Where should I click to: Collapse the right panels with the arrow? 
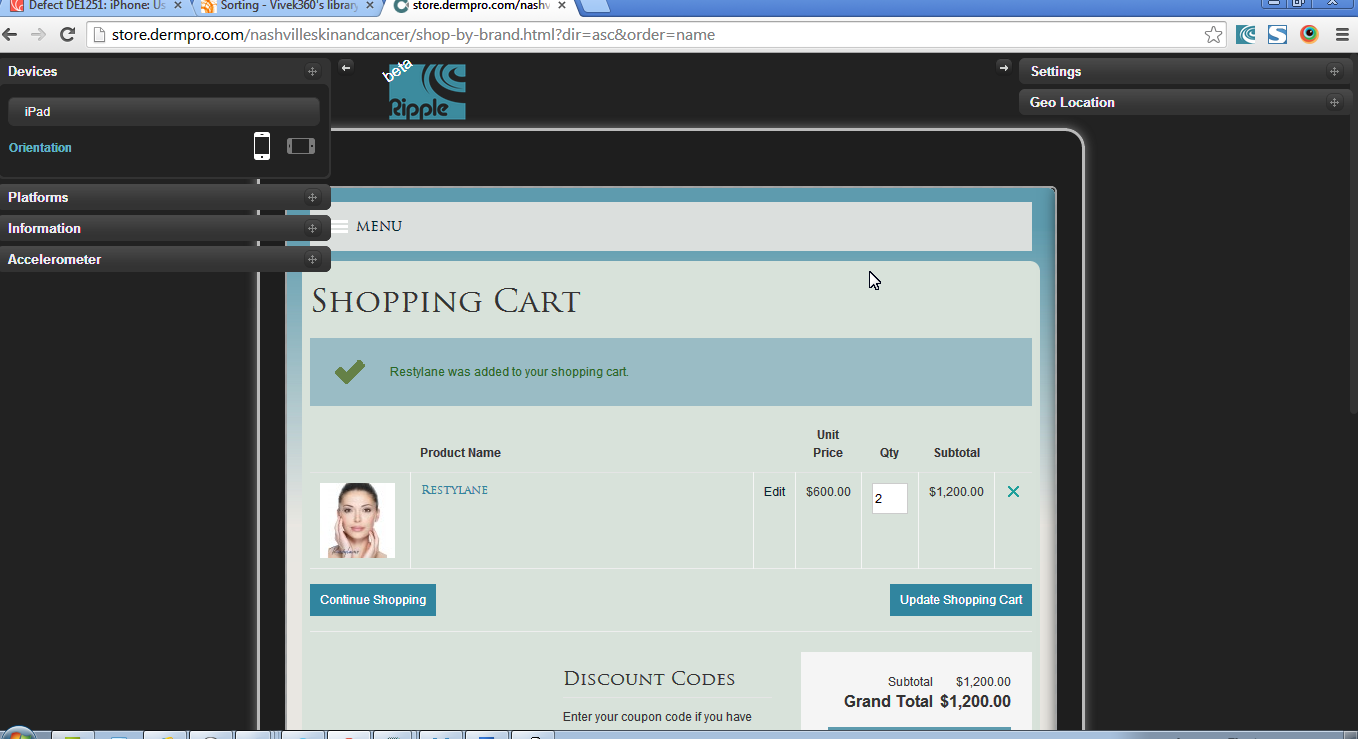1004,67
